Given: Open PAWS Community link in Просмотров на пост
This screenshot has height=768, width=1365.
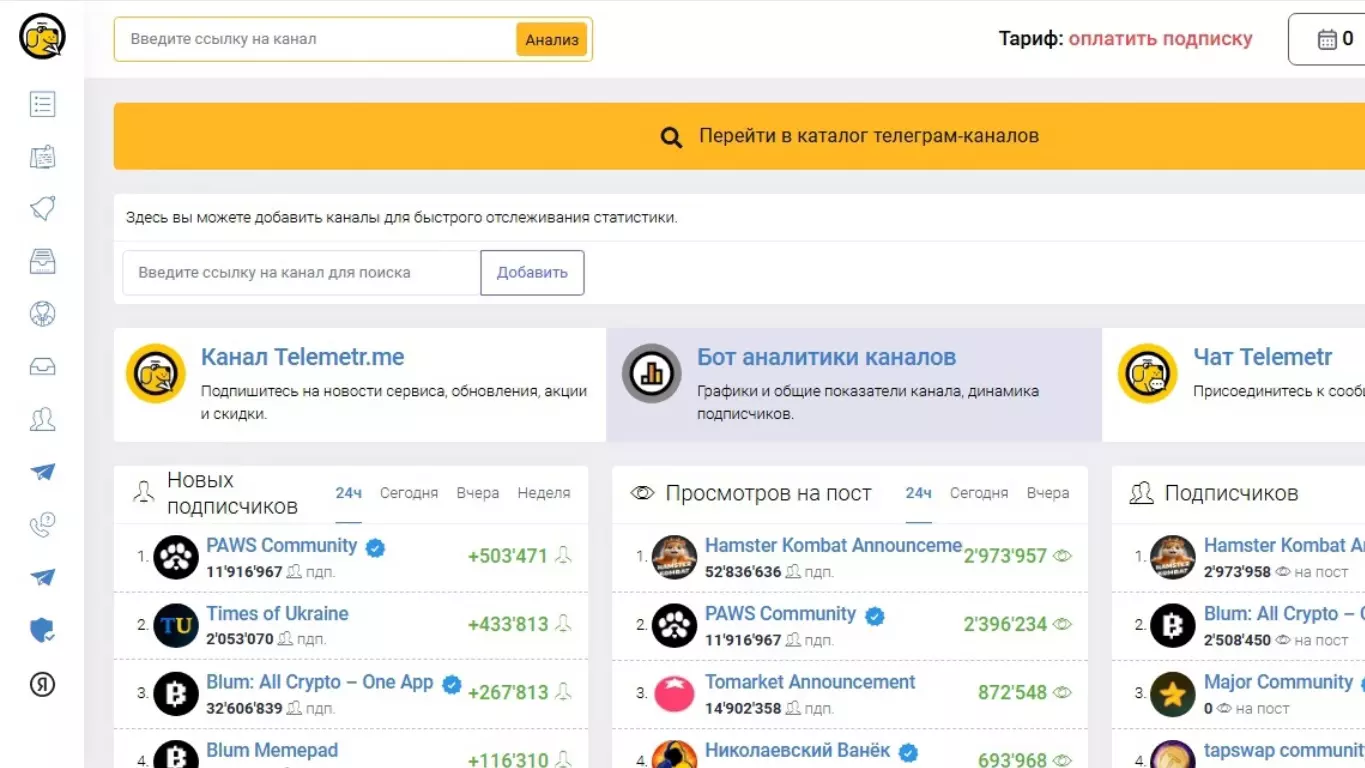Looking at the screenshot, I should point(781,613).
